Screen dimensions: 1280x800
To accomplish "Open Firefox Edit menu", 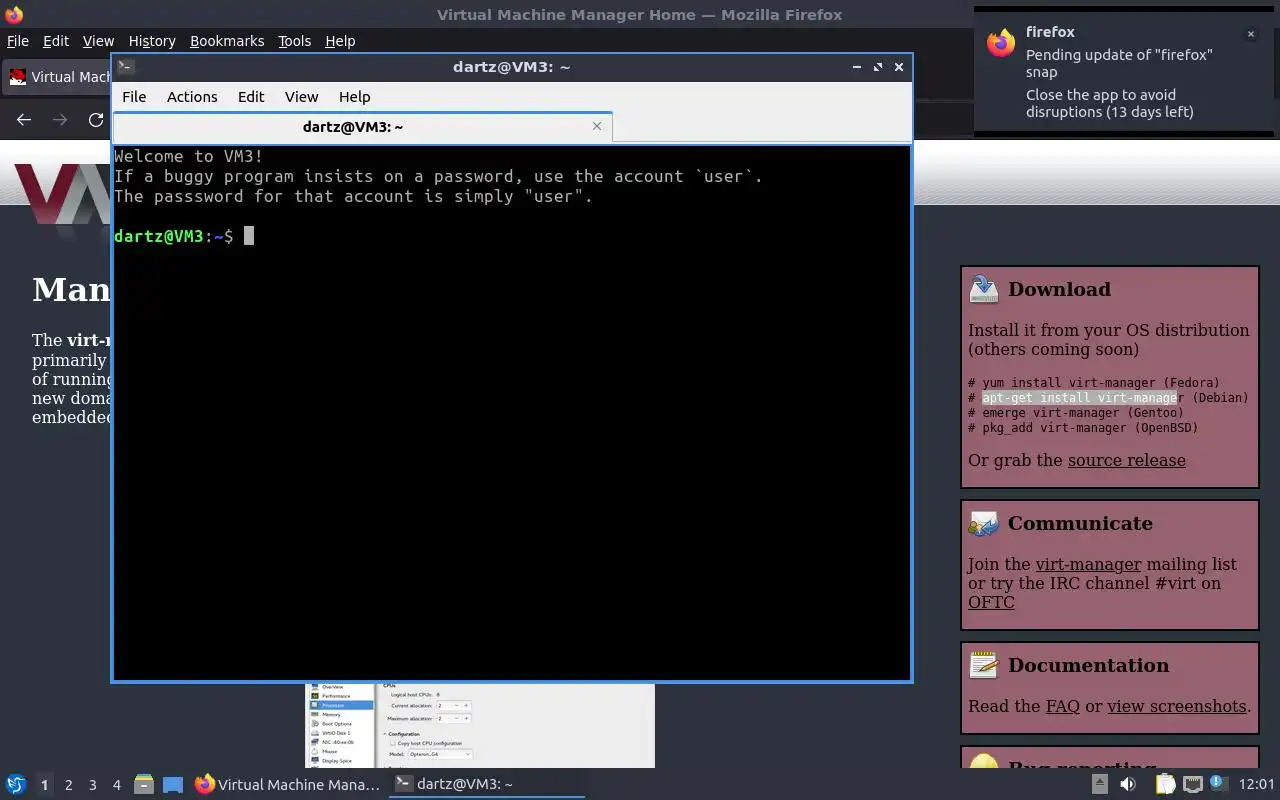I will click(56, 41).
